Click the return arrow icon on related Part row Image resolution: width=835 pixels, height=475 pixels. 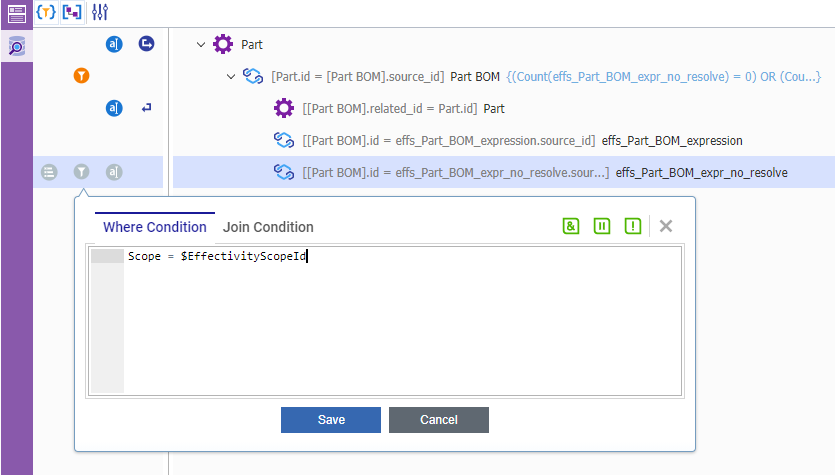tap(146, 108)
